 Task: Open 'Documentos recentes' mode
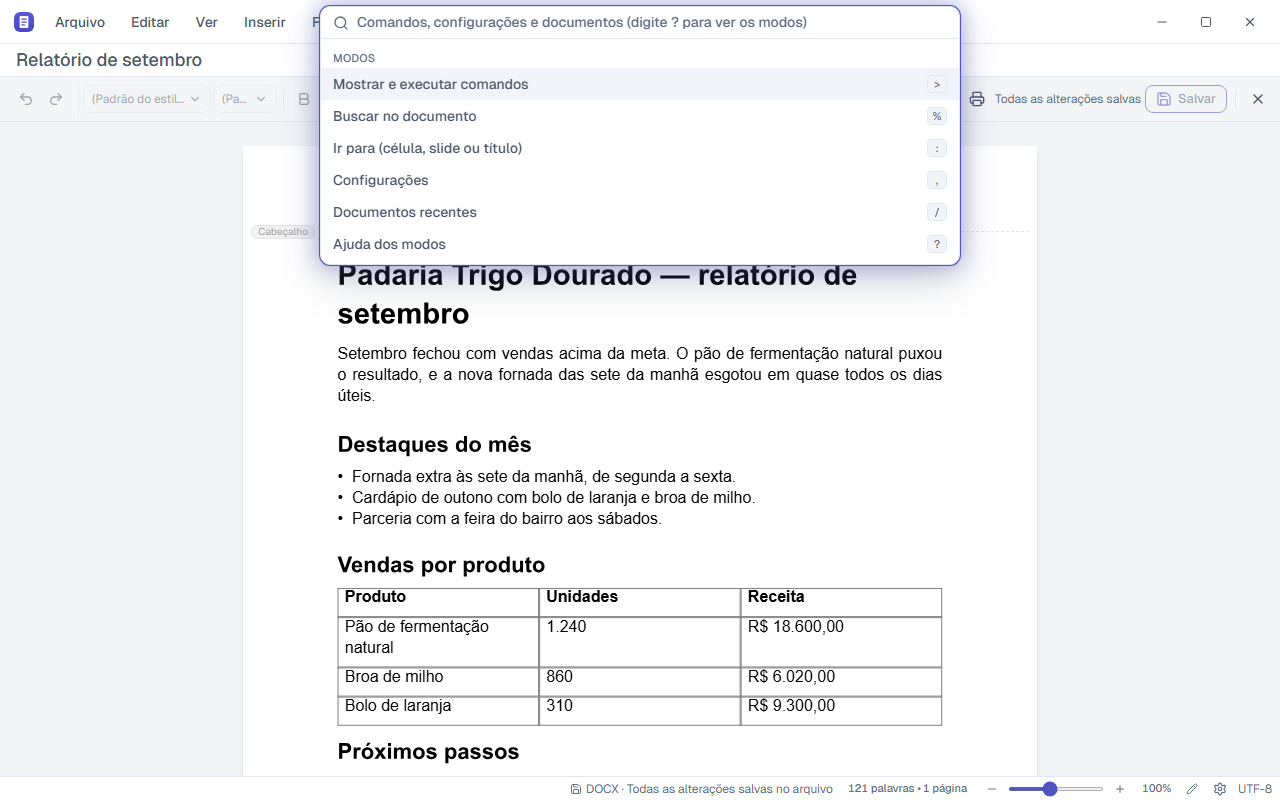coord(640,212)
